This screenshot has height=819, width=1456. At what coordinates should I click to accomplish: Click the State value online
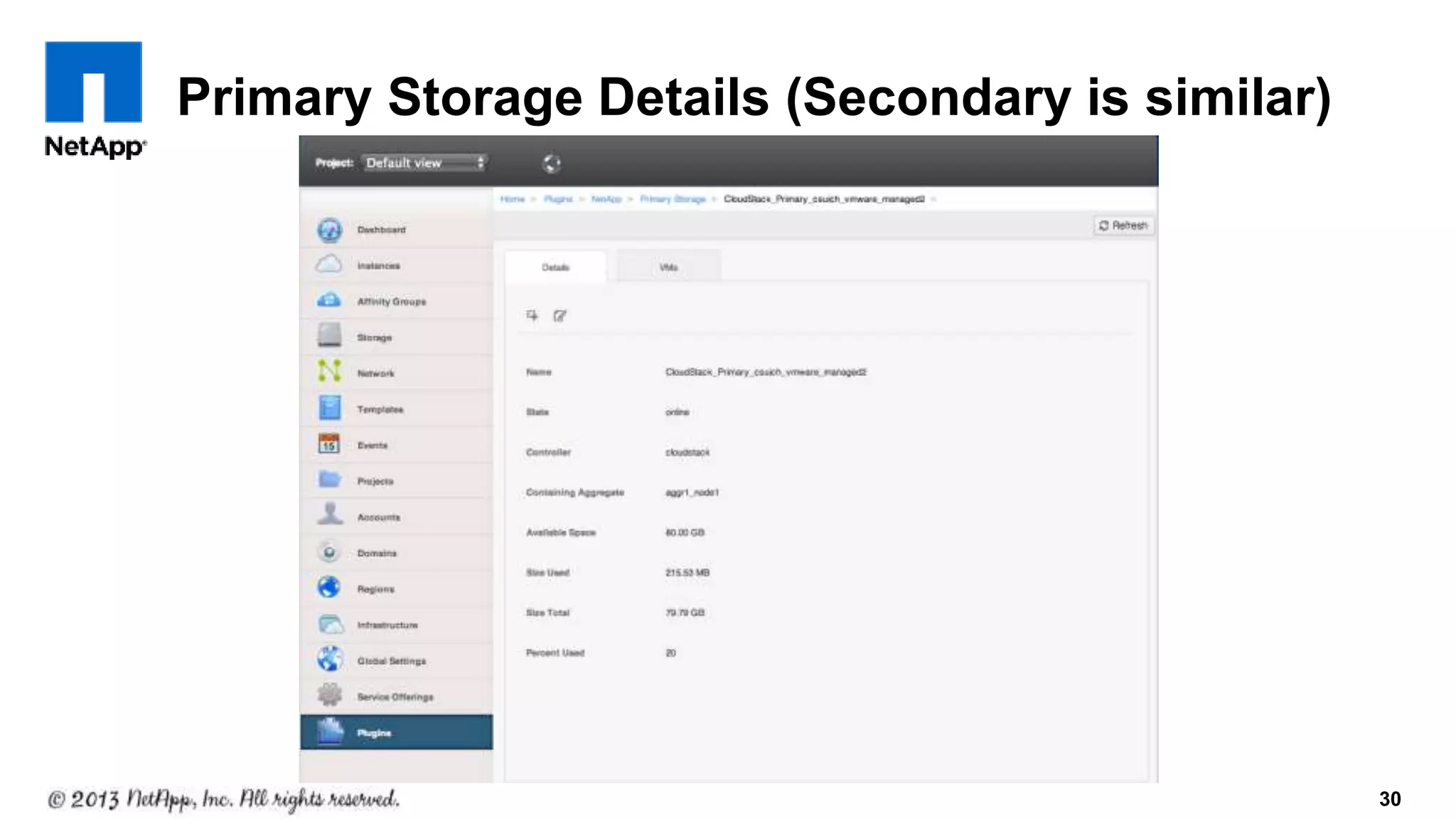click(677, 412)
